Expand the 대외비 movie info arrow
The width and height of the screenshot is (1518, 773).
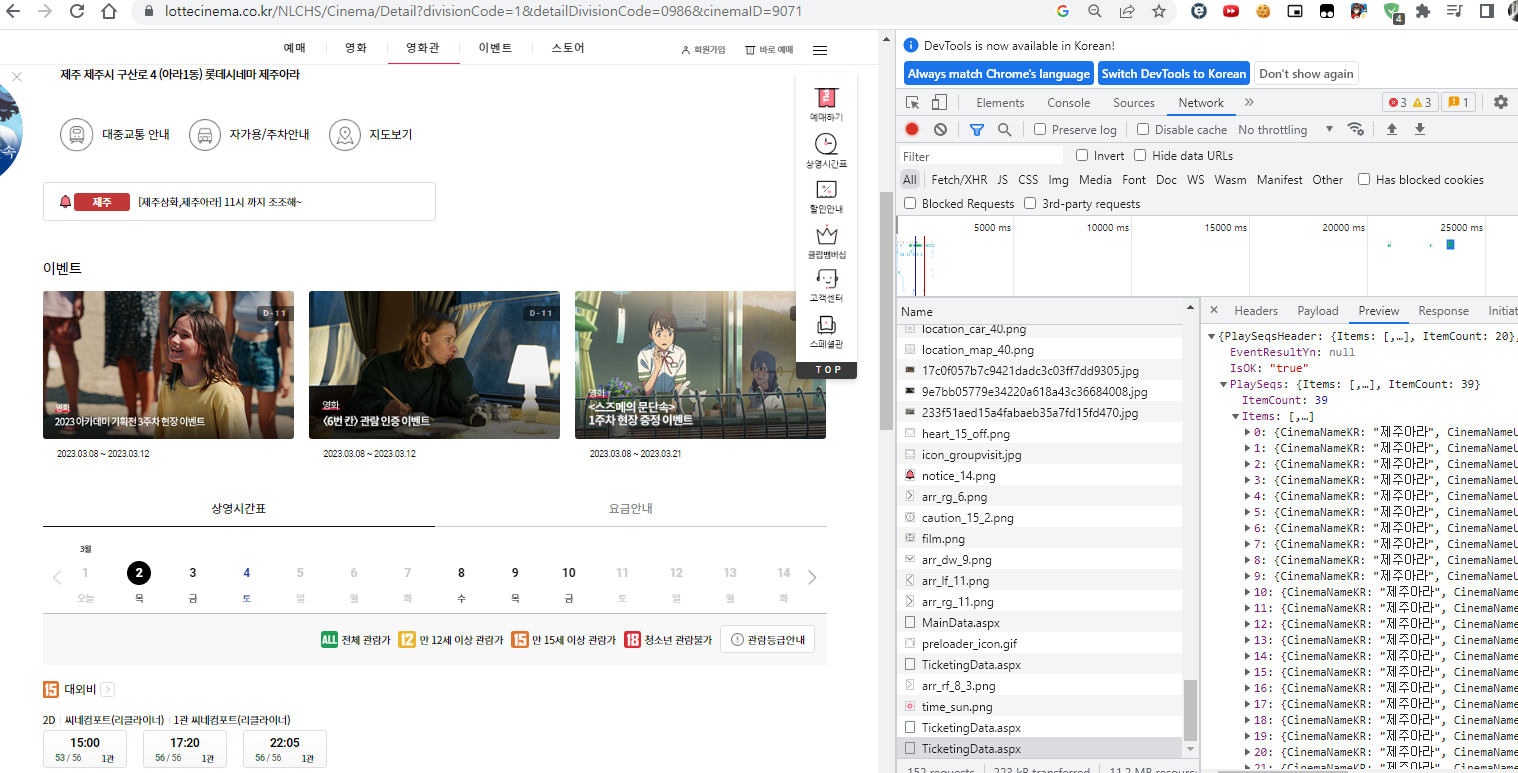point(107,689)
